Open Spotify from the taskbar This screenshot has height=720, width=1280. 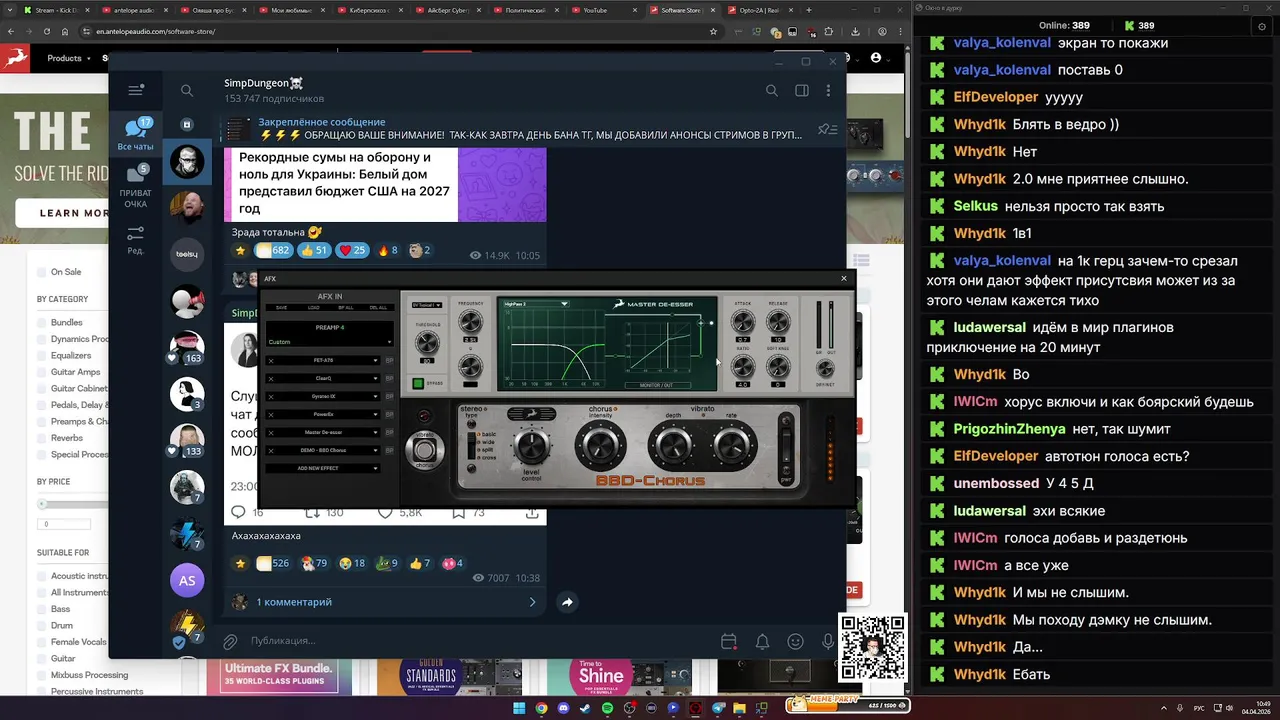tap(607, 708)
